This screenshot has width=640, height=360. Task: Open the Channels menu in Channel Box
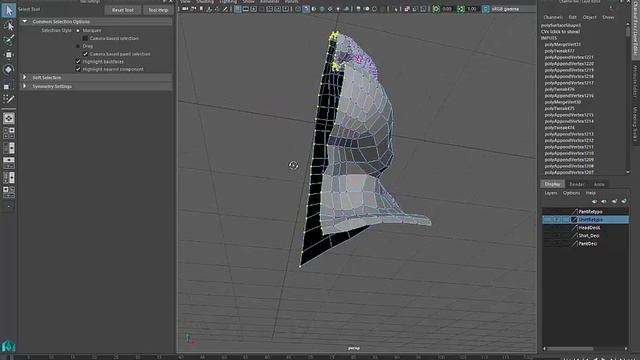[x=553, y=17]
